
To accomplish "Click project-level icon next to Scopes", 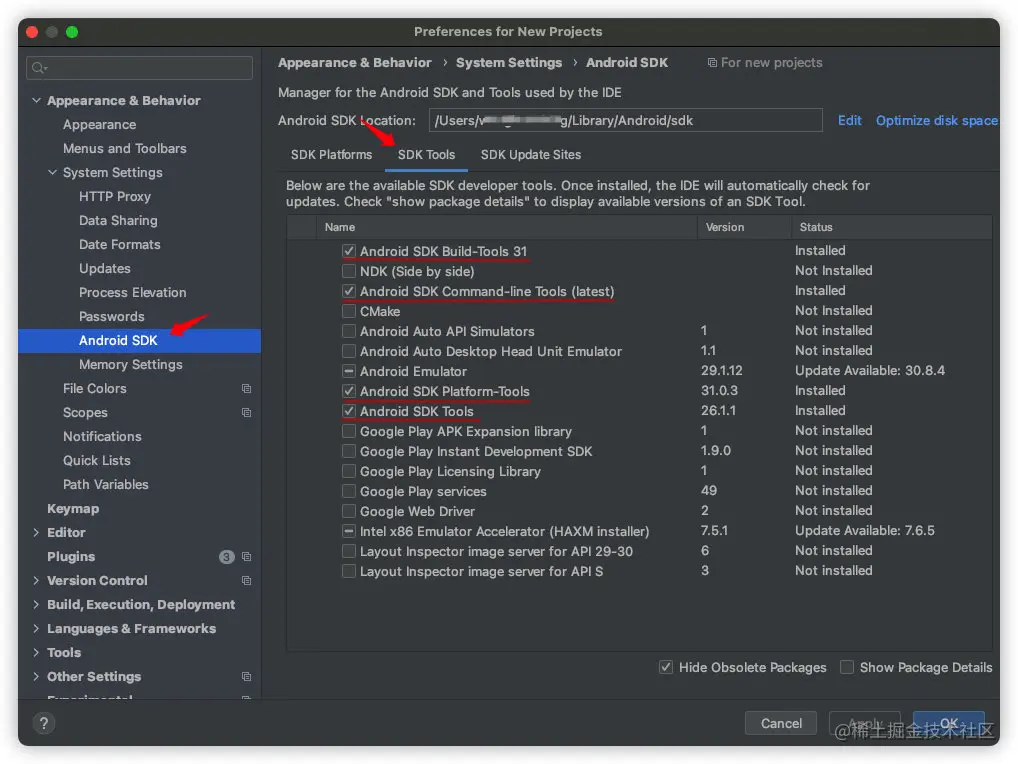I will 246,412.
